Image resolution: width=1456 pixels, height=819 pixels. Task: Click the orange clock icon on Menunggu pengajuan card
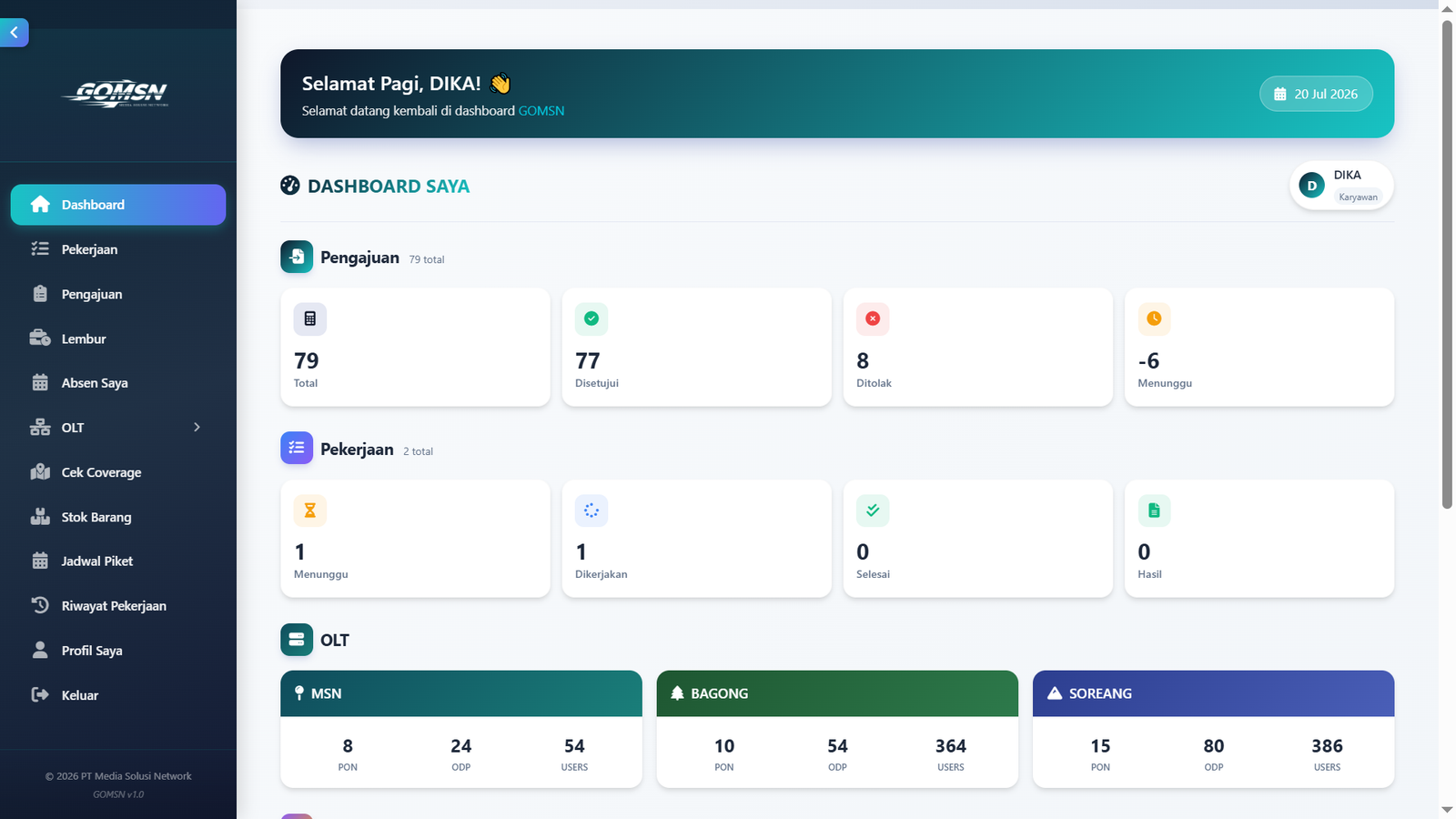tap(1154, 318)
